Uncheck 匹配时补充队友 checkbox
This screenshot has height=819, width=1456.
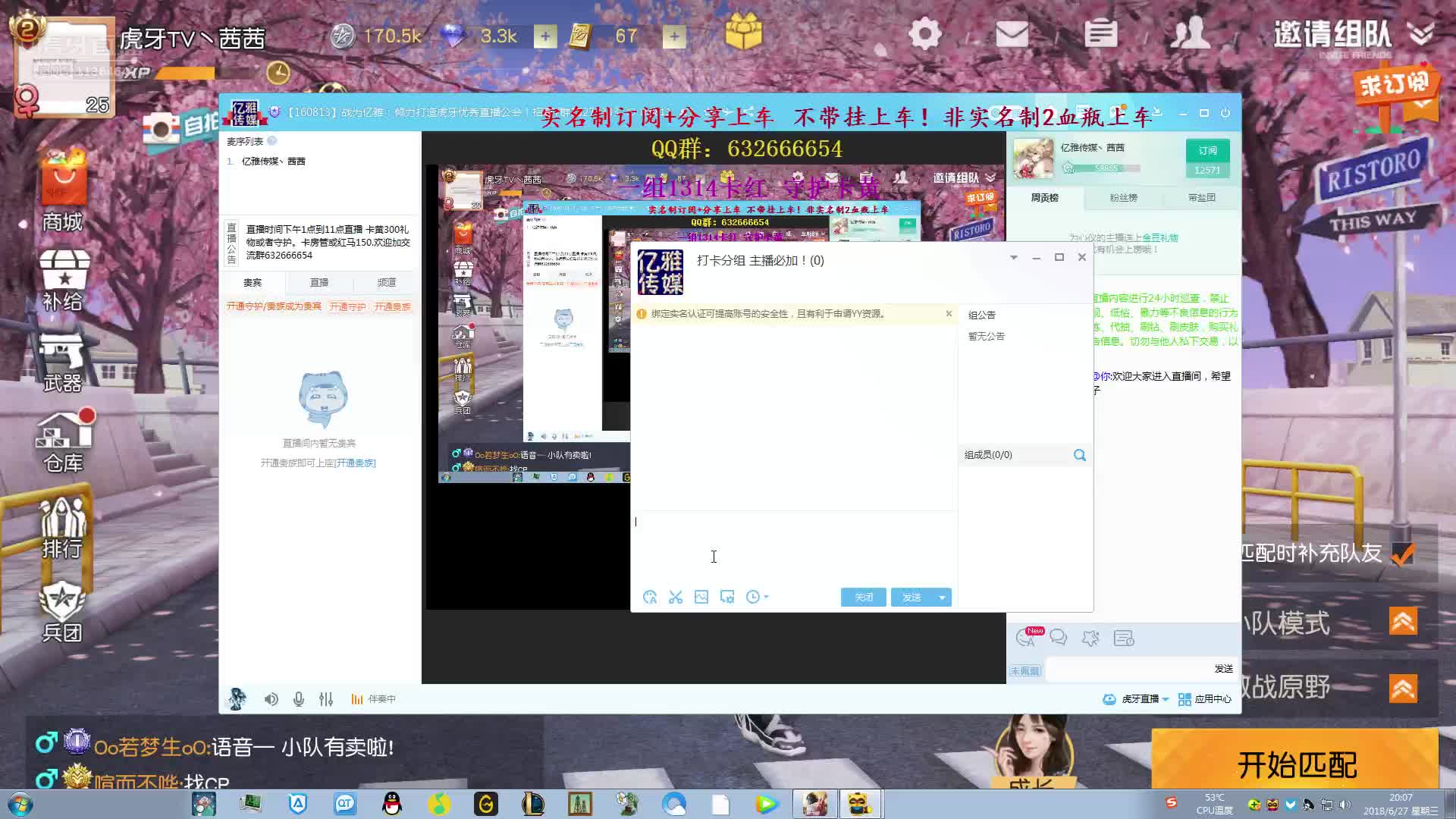click(1403, 554)
